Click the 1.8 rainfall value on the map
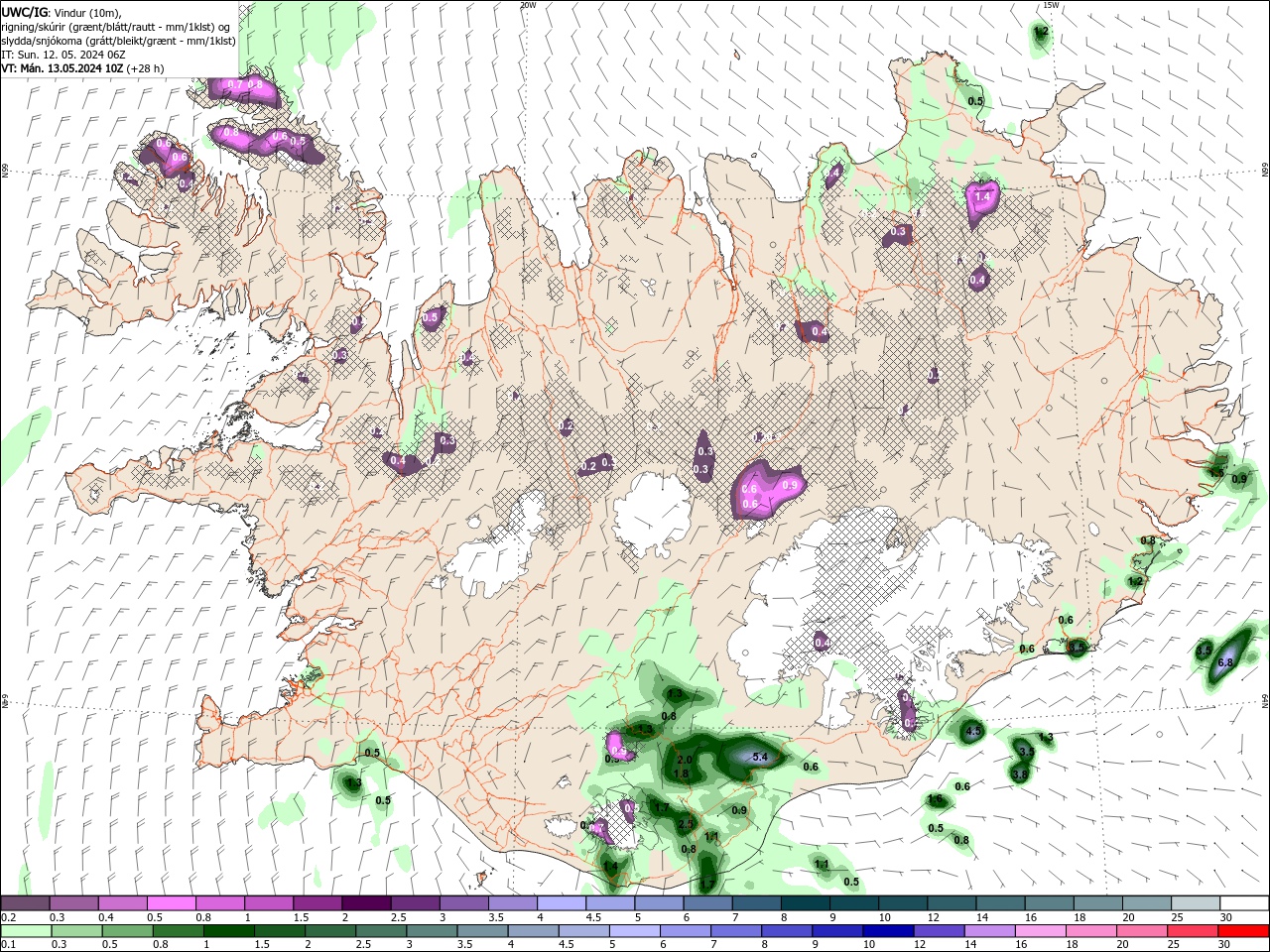Screen dimensions: 1270x952 click(x=682, y=773)
